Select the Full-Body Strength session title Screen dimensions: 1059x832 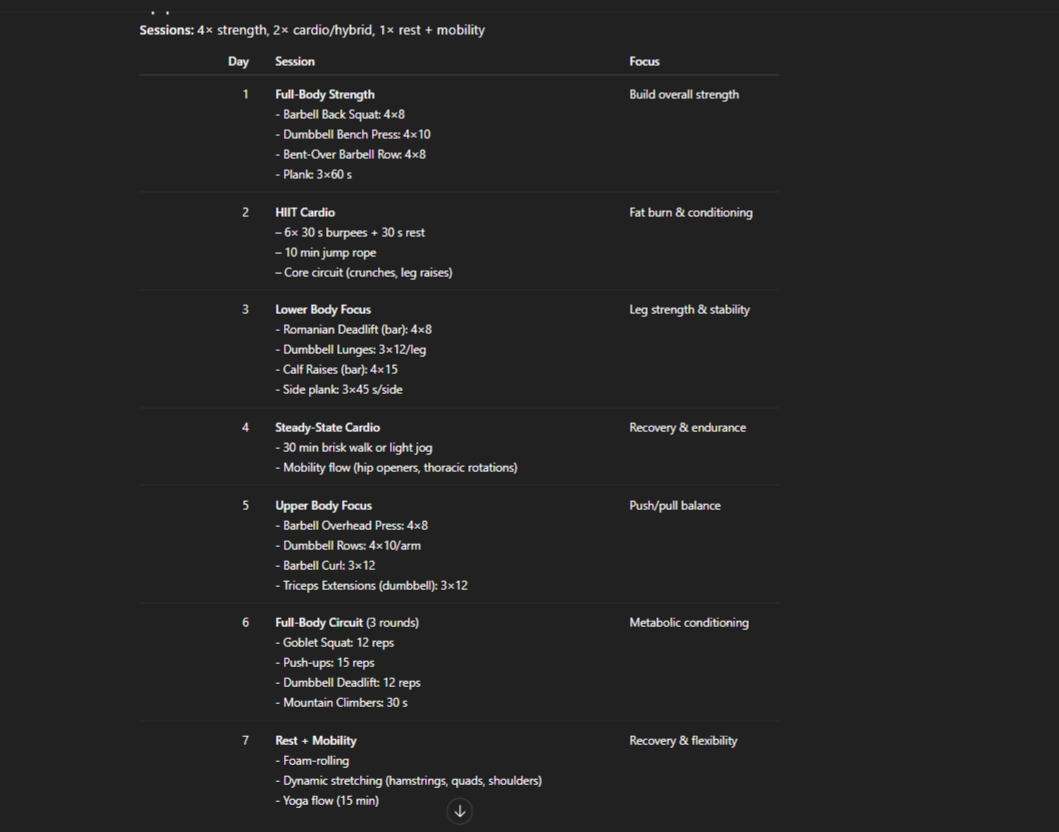point(325,94)
